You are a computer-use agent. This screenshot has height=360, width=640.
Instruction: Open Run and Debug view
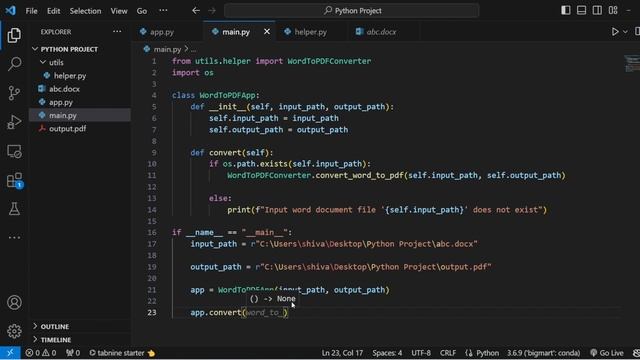(x=14, y=122)
